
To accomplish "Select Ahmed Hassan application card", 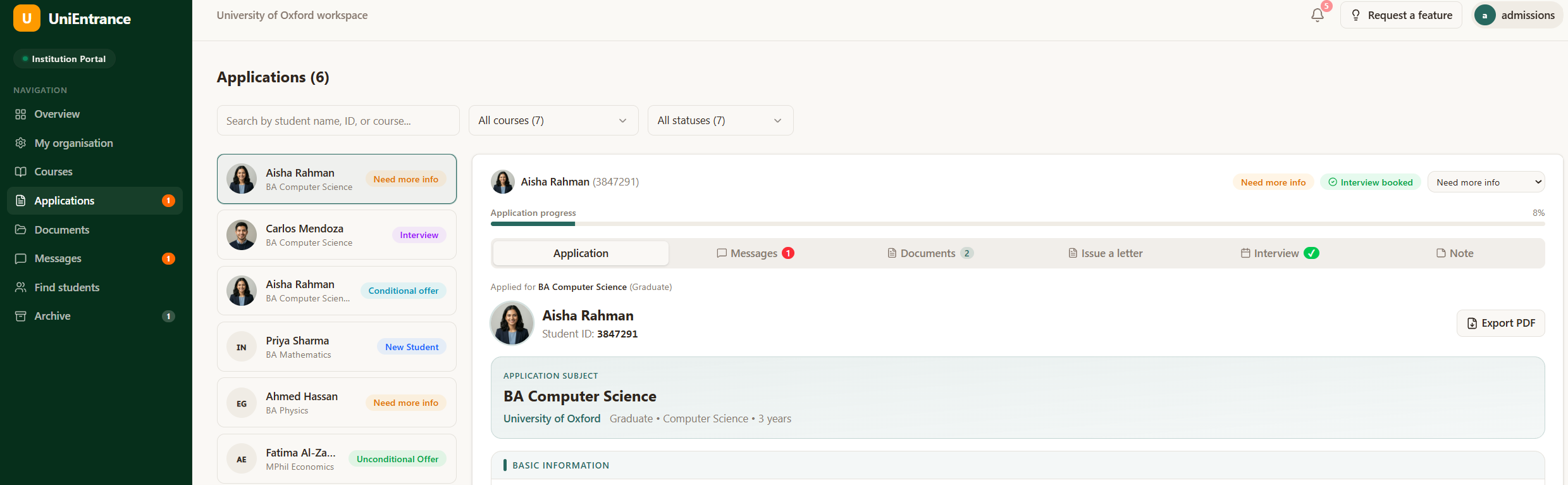I will [336, 403].
